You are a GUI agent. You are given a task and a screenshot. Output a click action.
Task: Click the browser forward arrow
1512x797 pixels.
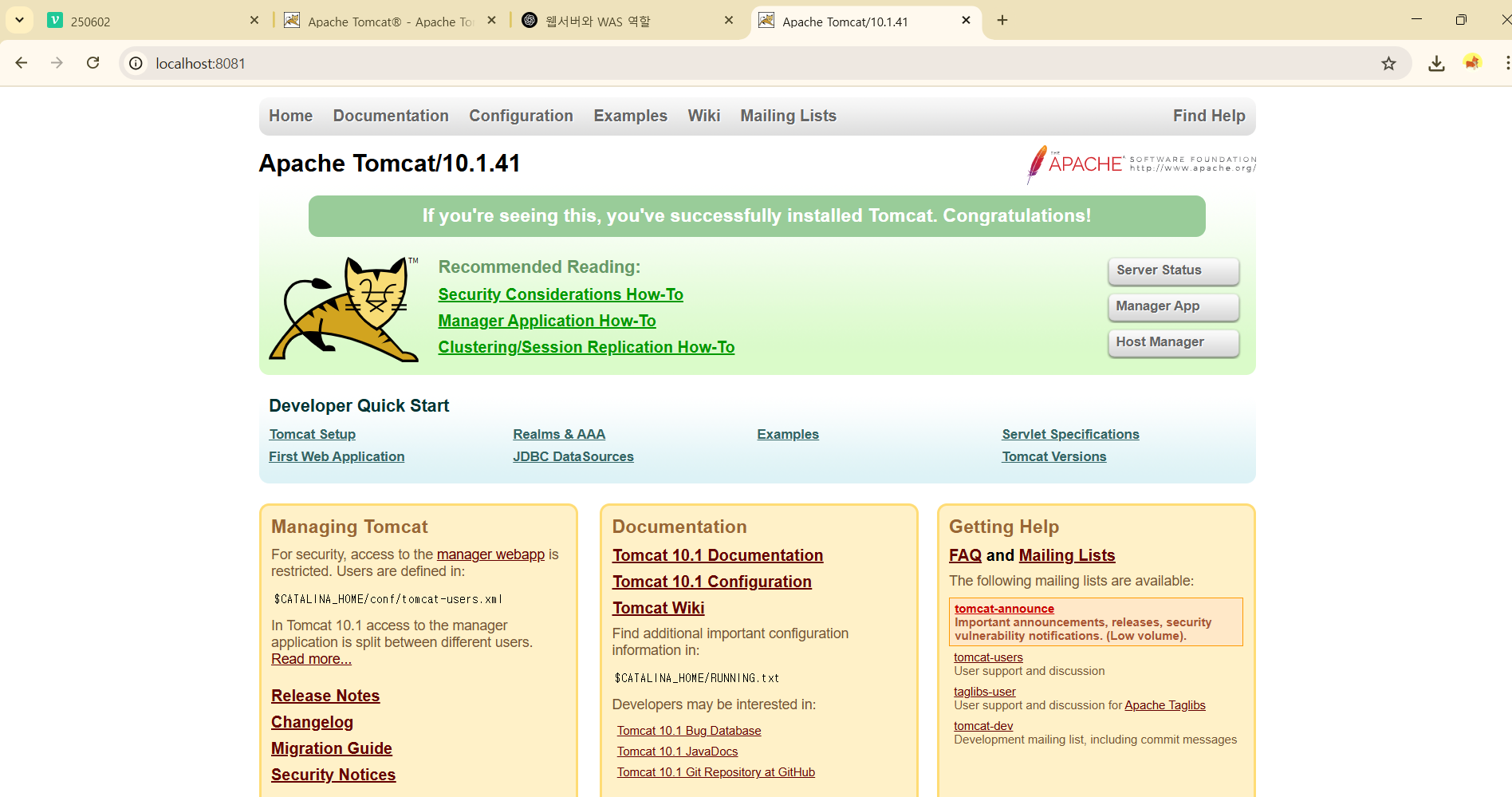[x=57, y=63]
